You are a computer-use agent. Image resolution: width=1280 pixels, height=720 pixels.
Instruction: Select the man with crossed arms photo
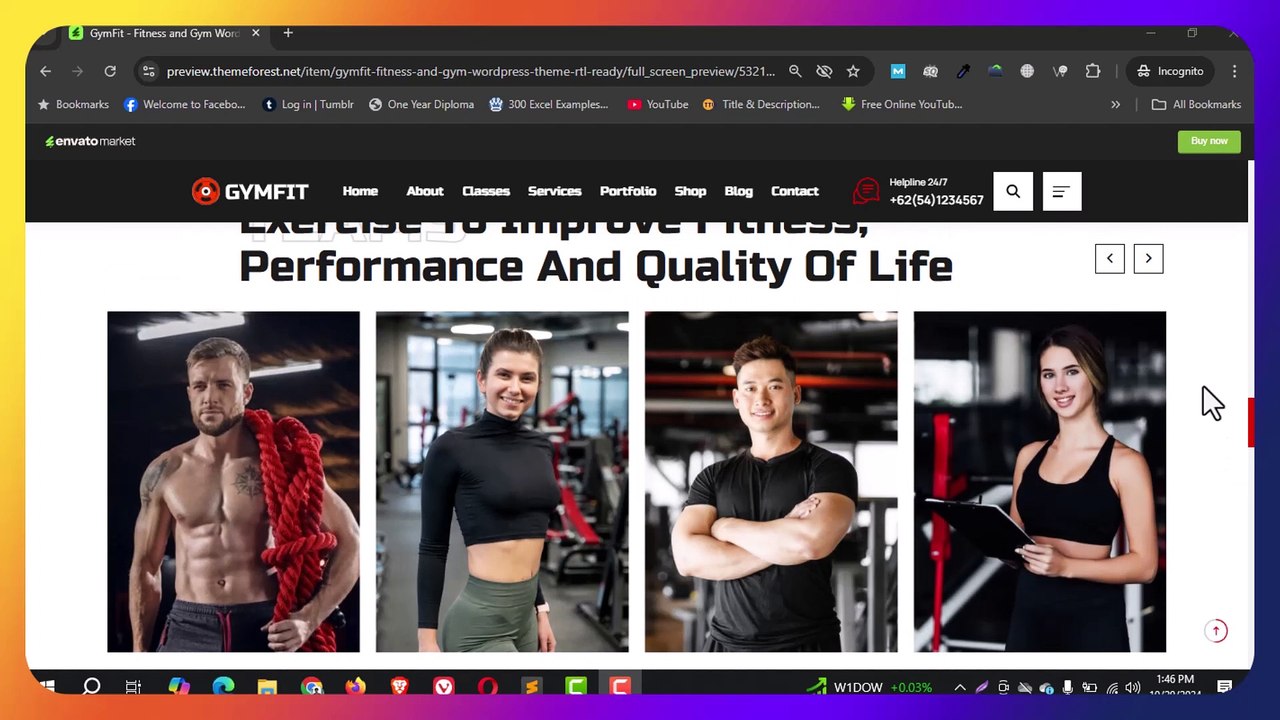pos(771,482)
